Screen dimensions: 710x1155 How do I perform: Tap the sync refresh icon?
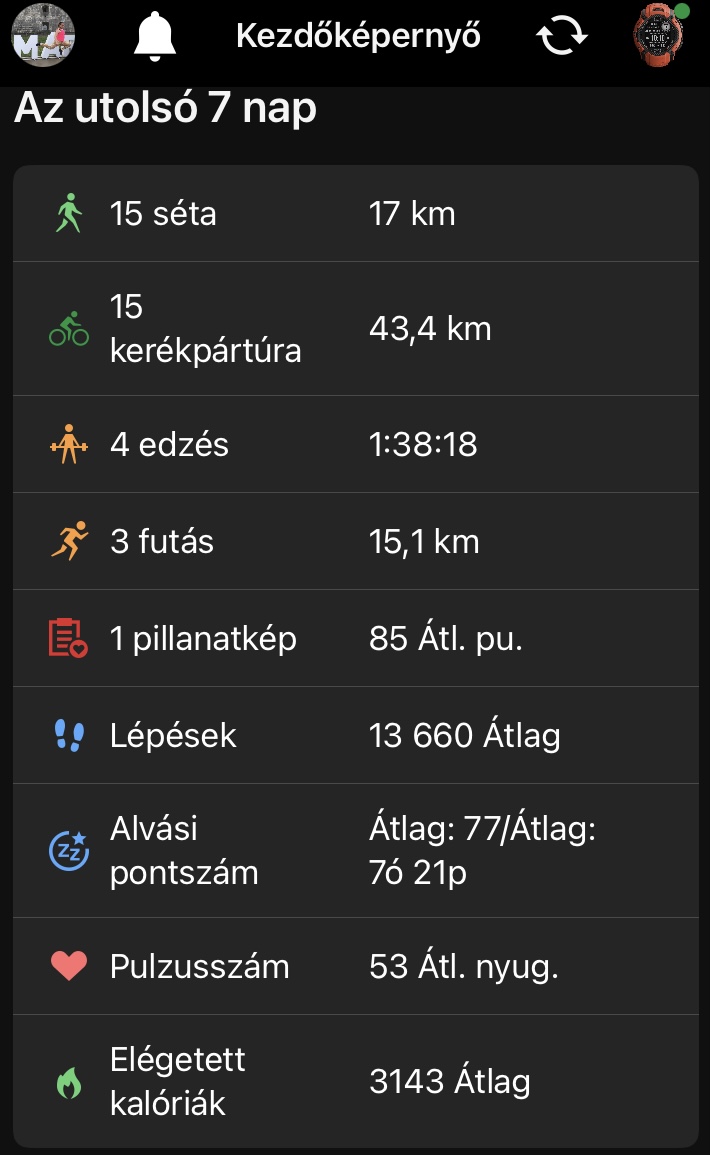coord(562,37)
